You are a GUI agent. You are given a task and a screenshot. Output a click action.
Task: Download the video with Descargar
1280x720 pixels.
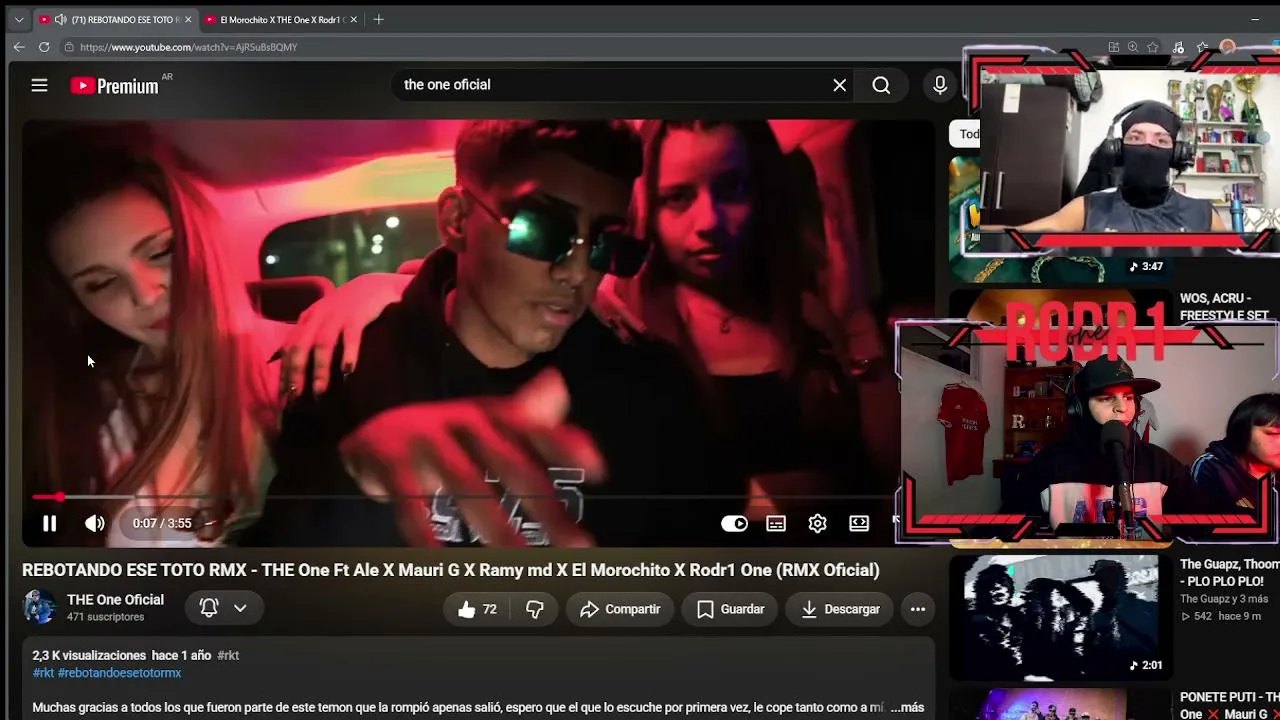point(840,609)
